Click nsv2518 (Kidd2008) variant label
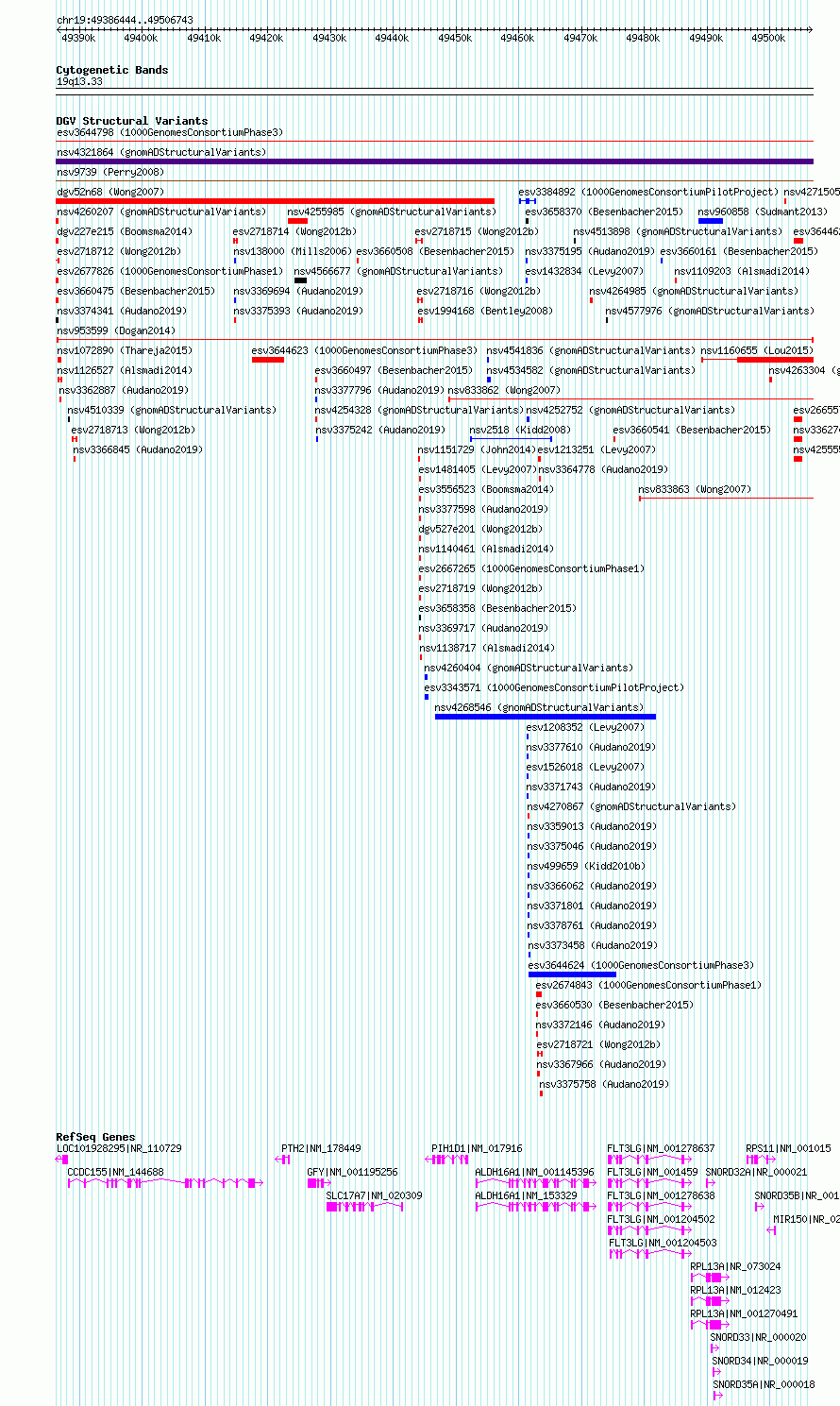The width and height of the screenshot is (840, 1406). point(520,430)
